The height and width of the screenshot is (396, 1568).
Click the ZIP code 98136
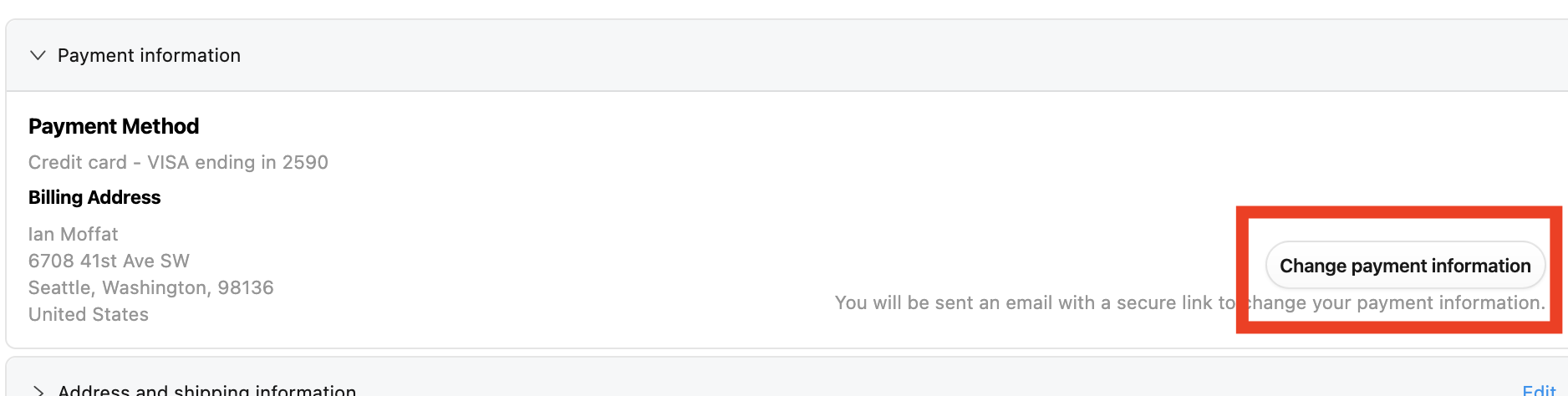pyautogui.click(x=246, y=287)
